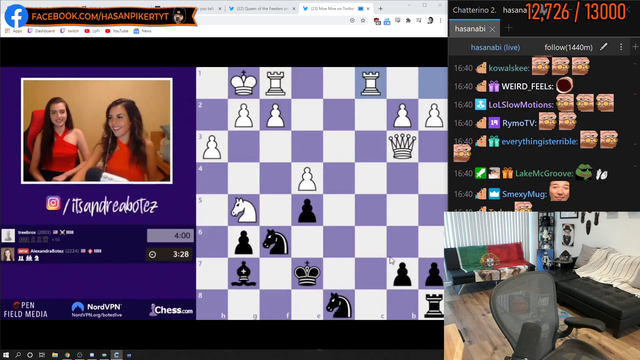Click the black knight next to the white knight
The height and width of the screenshot is (360, 640).
pyautogui.click(x=276, y=242)
